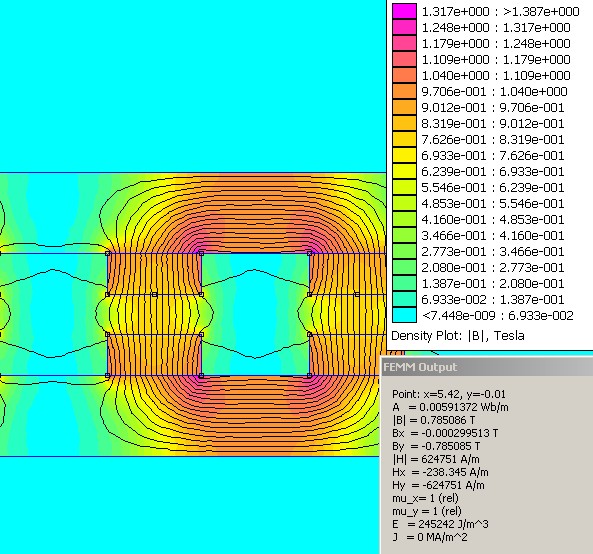
Task: Click the swatch for range 1.109e+000 : 1.179e+000
Action: click(x=404, y=59)
